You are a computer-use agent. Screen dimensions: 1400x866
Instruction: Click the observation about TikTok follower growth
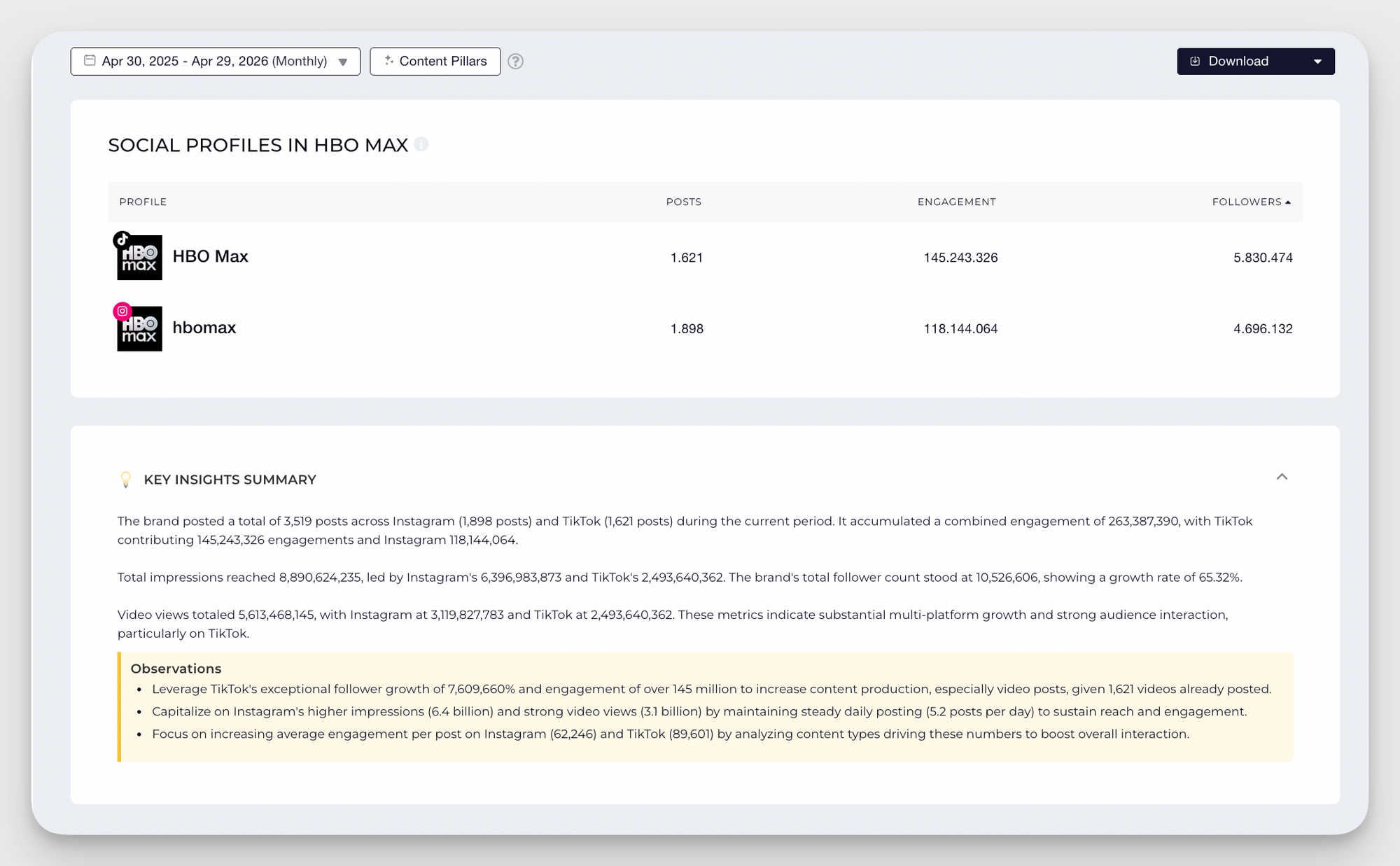pos(711,689)
